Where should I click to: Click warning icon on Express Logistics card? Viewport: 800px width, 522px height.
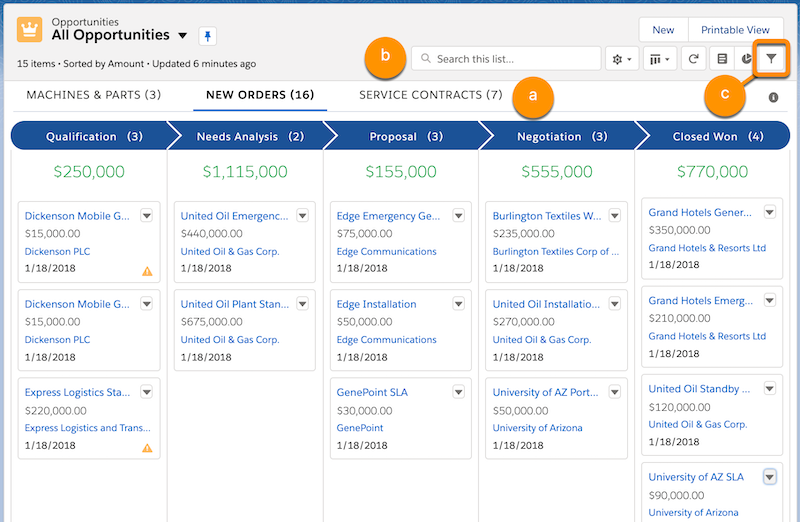click(147, 448)
